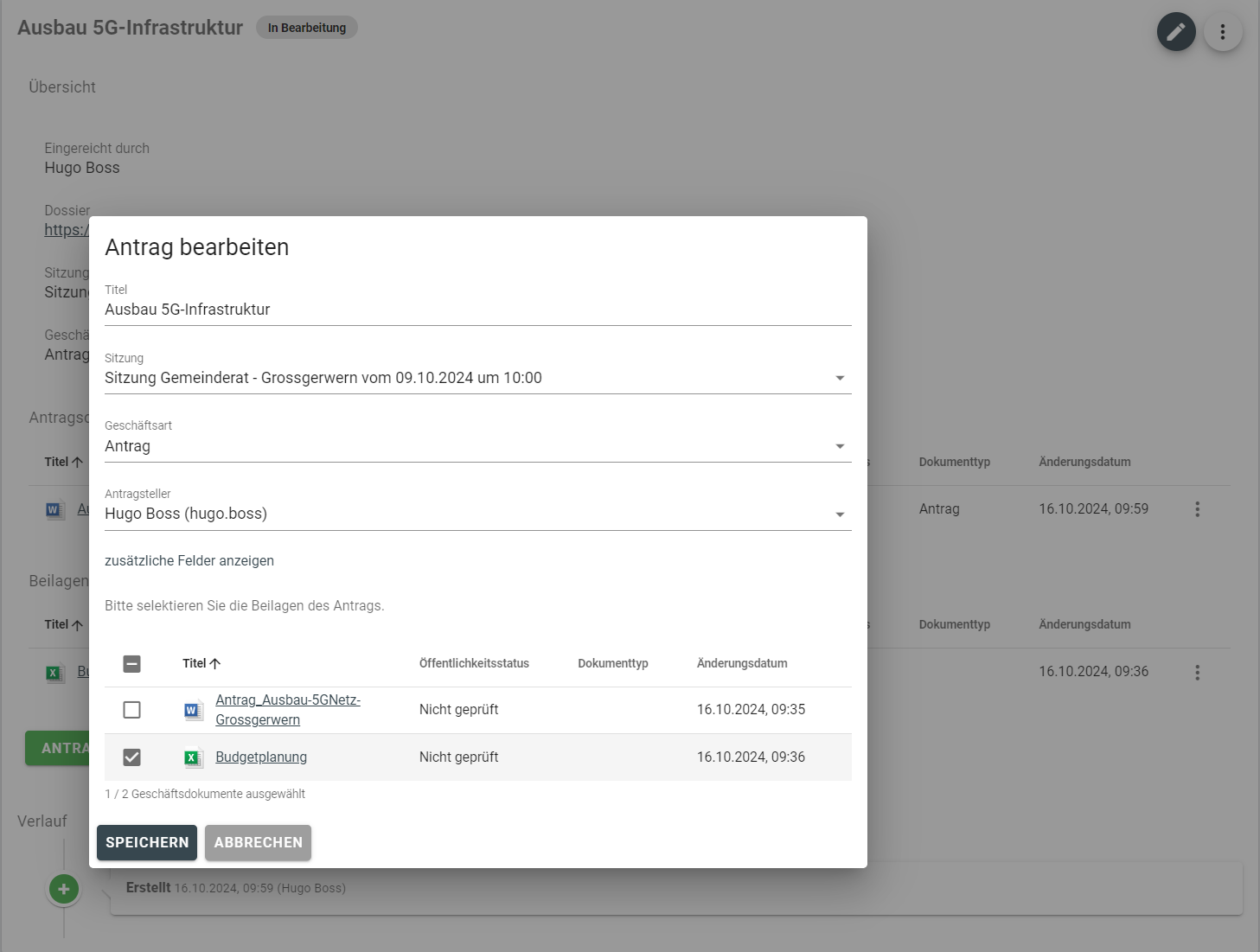This screenshot has width=1260, height=952.
Task: Click into the Titel input field
Action: (x=477, y=310)
